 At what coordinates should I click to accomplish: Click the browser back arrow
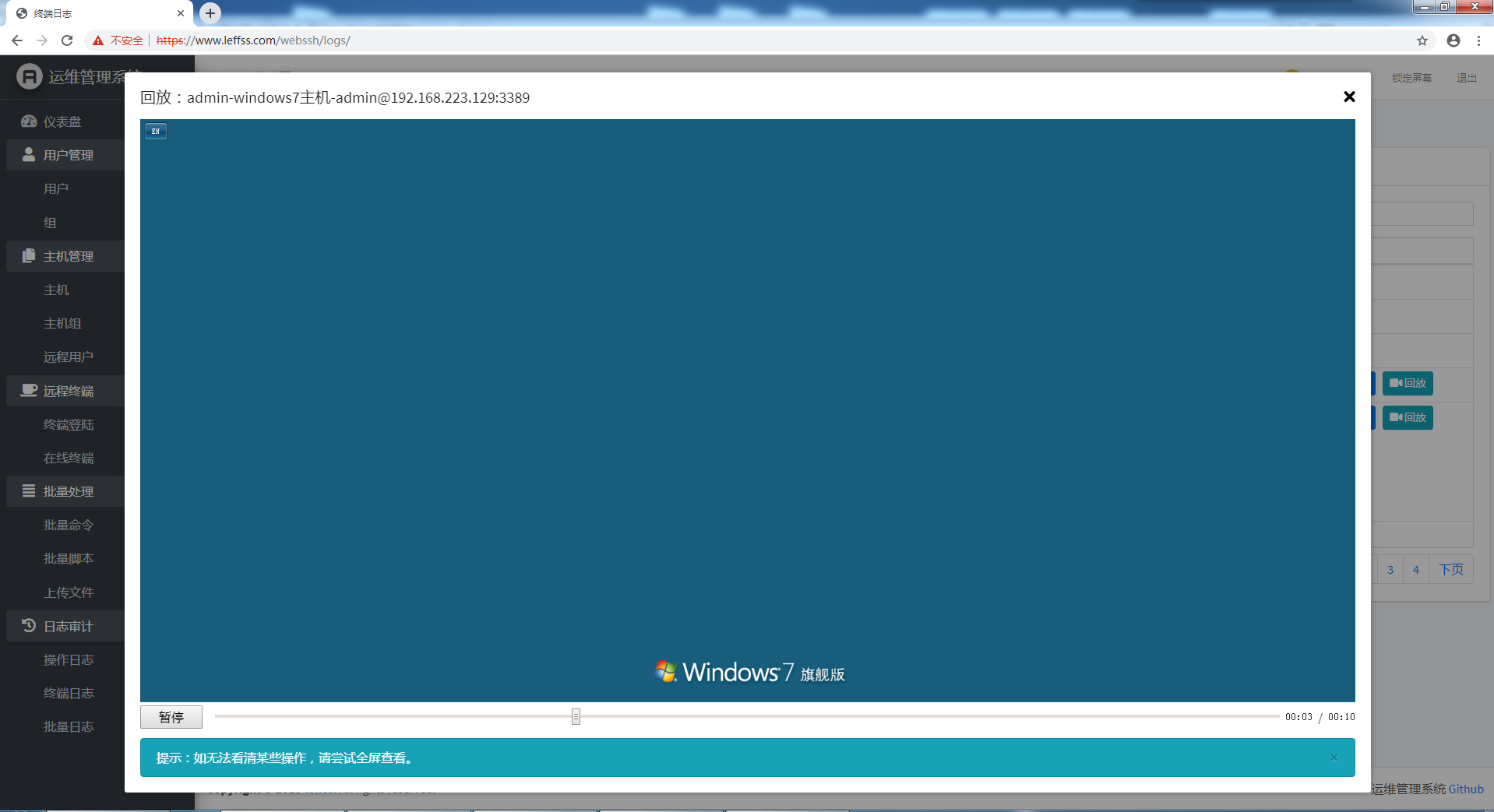(x=17, y=40)
